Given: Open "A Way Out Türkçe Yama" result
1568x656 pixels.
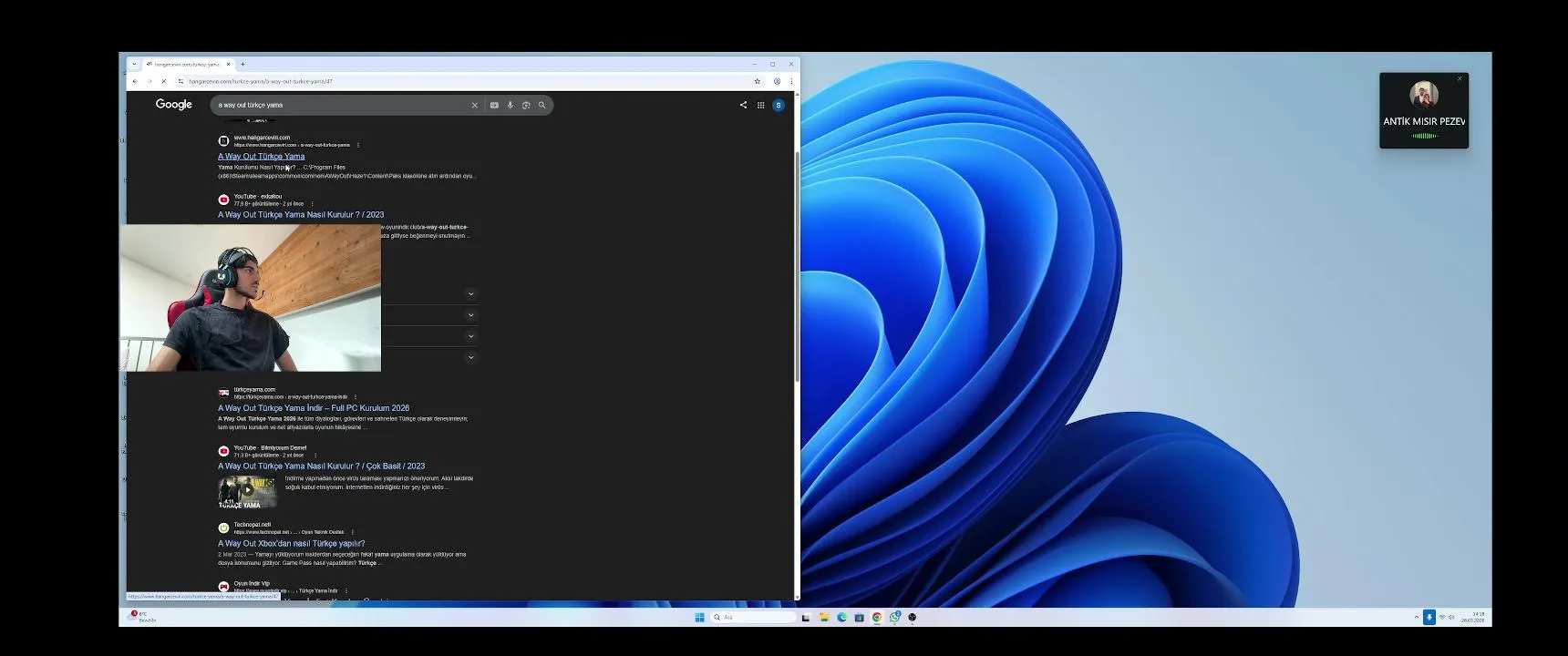Looking at the screenshot, I should [x=262, y=157].
